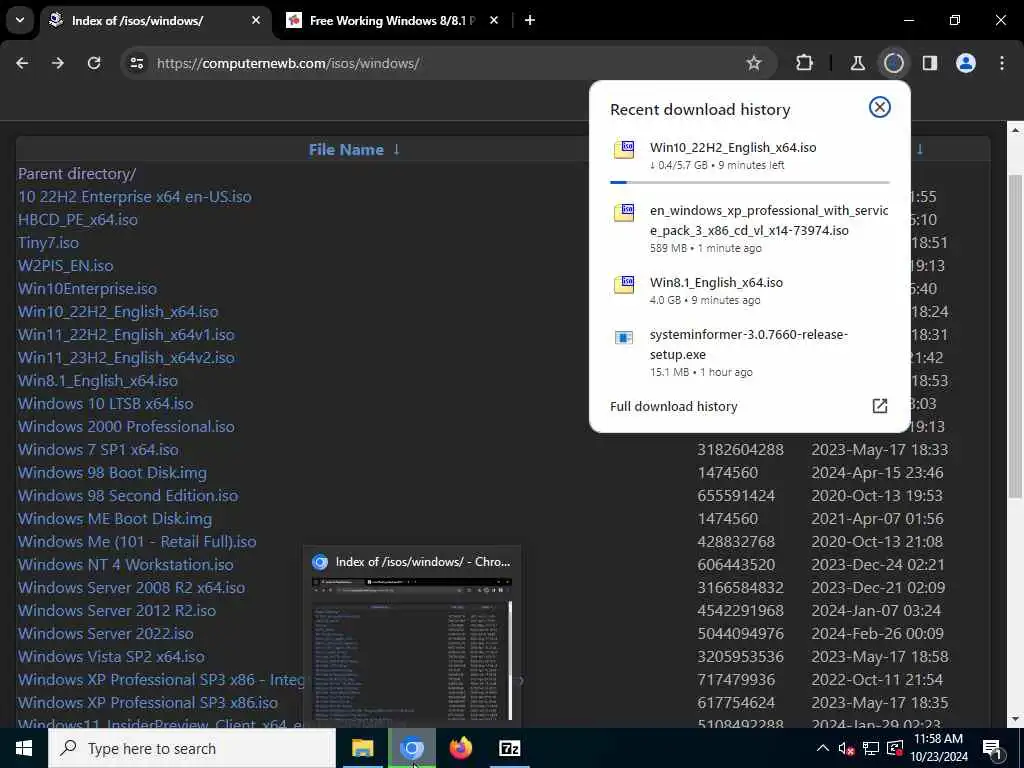The width and height of the screenshot is (1024, 768).
Task: Open File Explorer from the taskbar
Action: pyautogui.click(x=362, y=748)
